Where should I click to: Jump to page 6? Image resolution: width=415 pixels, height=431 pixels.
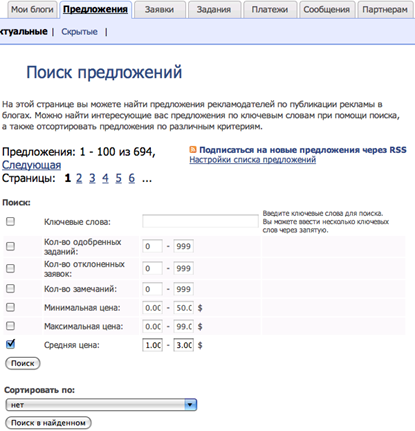coord(132,178)
